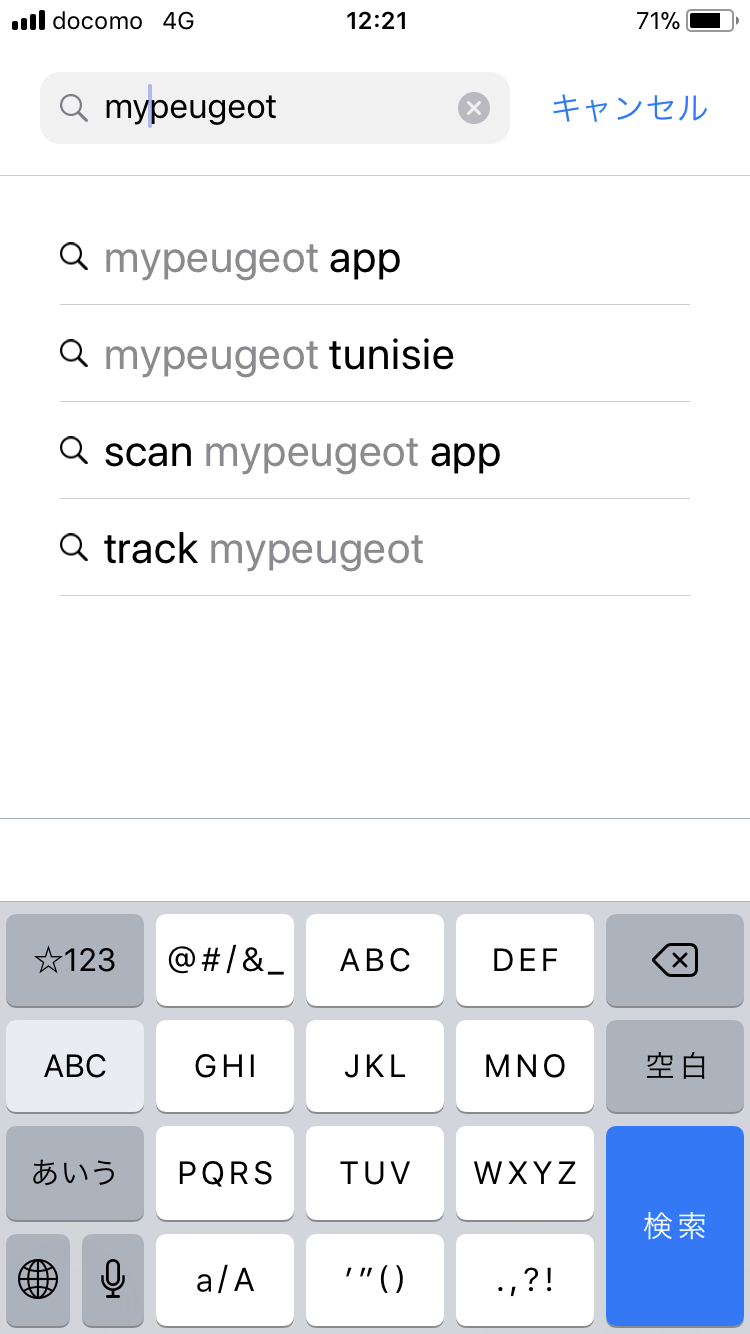Screen dimensions: 750x1334
Task: Tap the 空白 space key
Action: coord(675,1067)
